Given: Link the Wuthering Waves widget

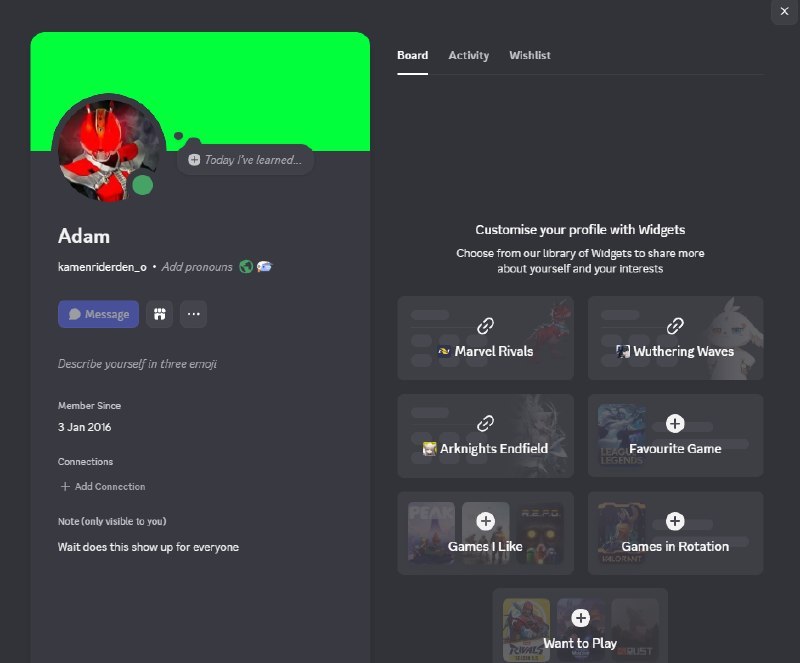Looking at the screenshot, I should pos(675,338).
